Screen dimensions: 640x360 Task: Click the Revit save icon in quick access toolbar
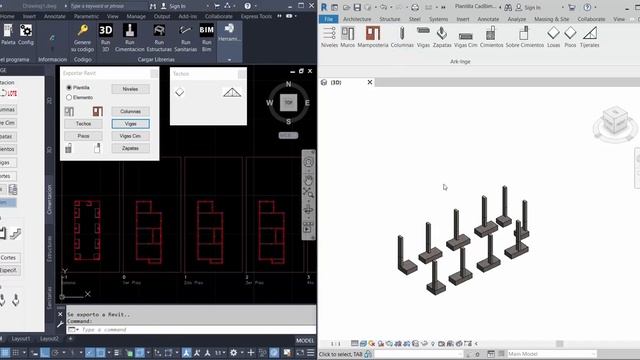click(x=357, y=7)
